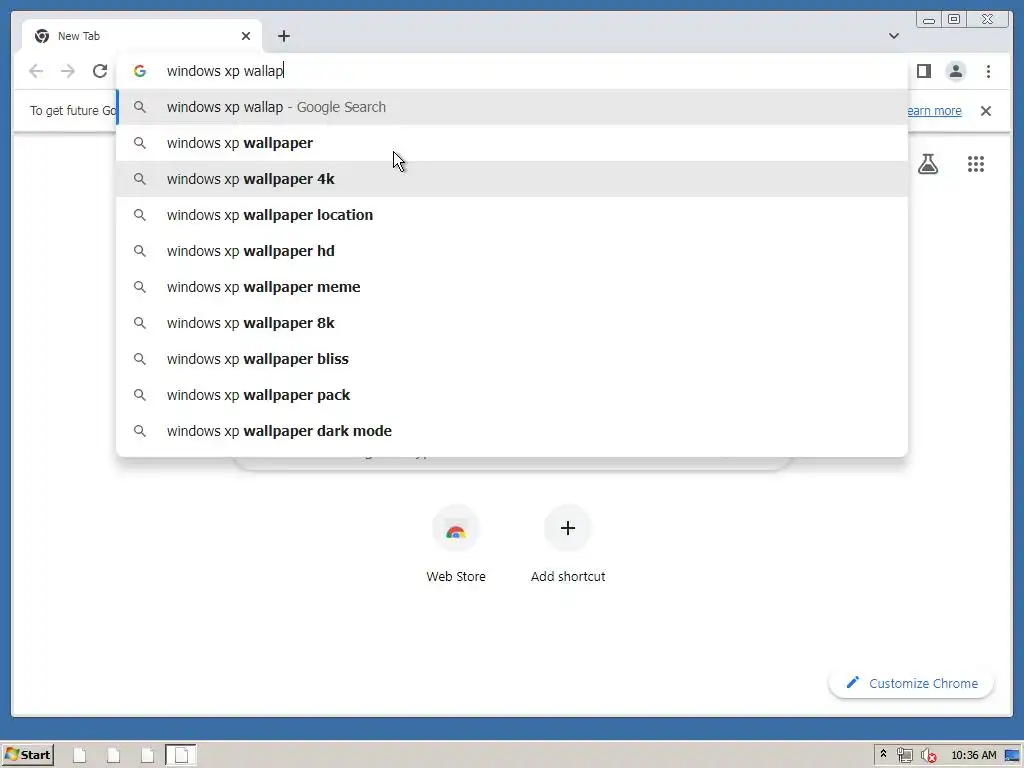
Task: Click search icon beside 'wallpaper bliss' suggestion
Action: pos(140,359)
